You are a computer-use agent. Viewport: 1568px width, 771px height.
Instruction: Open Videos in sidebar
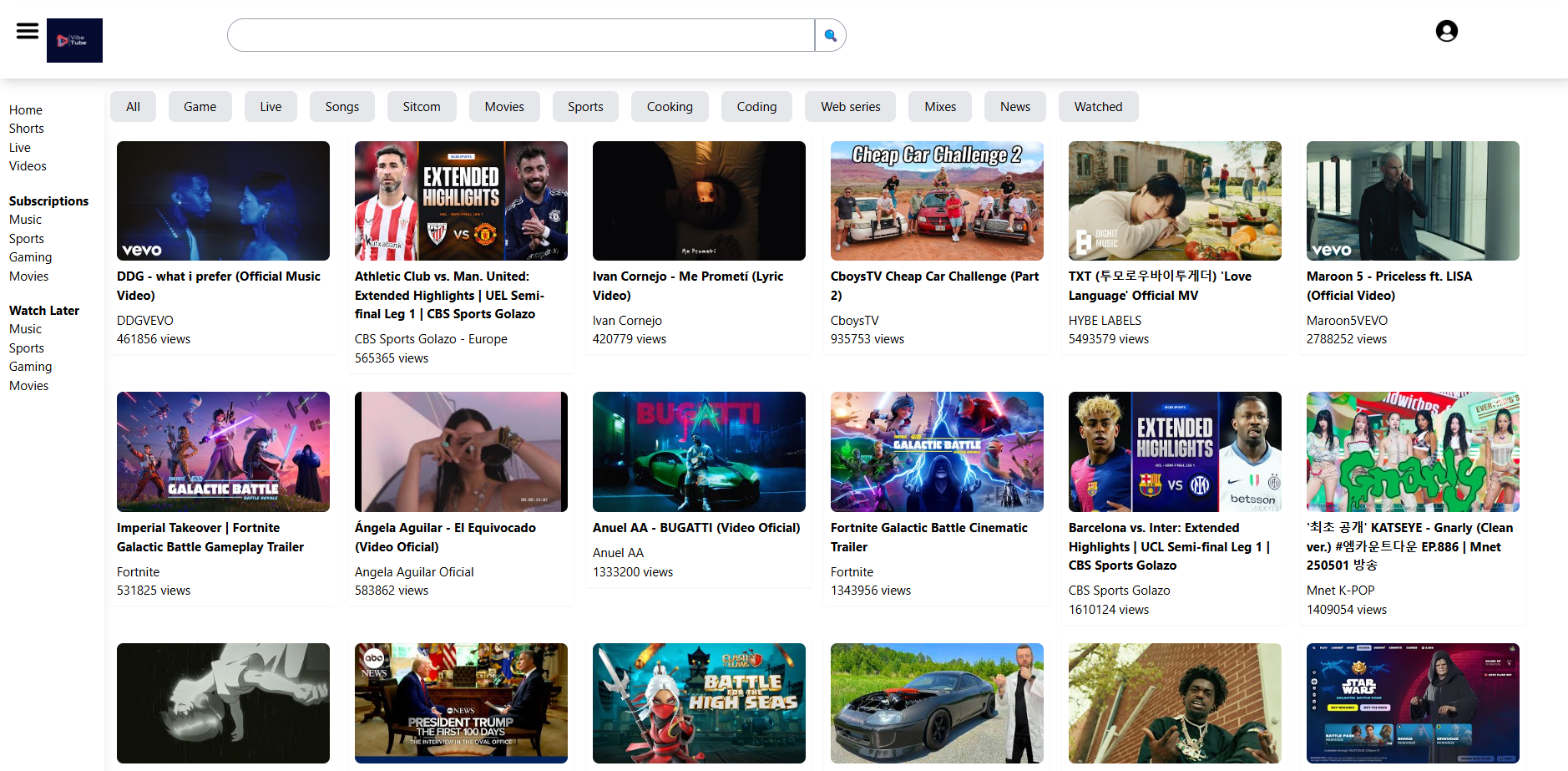coord(28,166)
